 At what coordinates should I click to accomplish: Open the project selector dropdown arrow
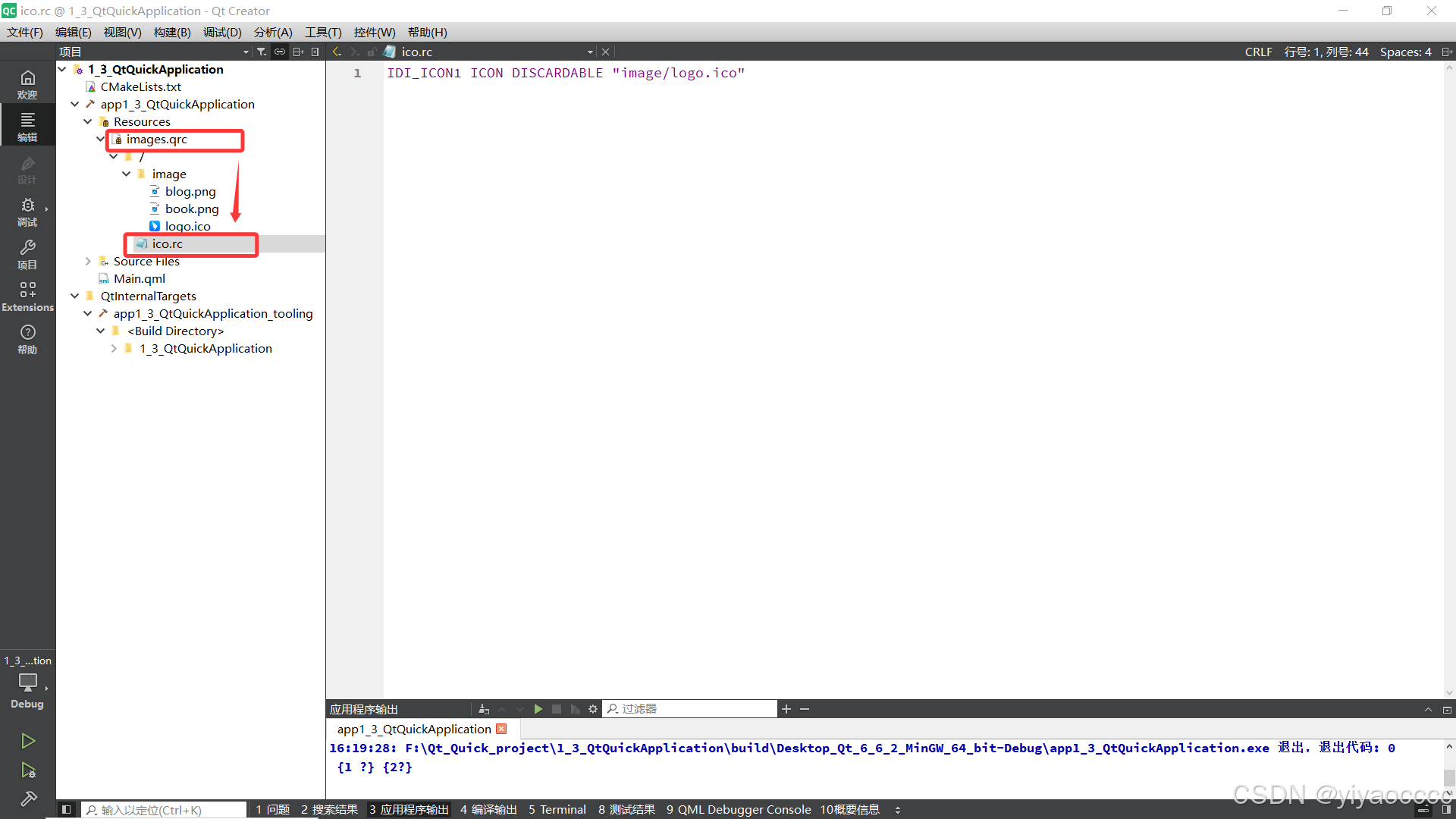[245, 51]
